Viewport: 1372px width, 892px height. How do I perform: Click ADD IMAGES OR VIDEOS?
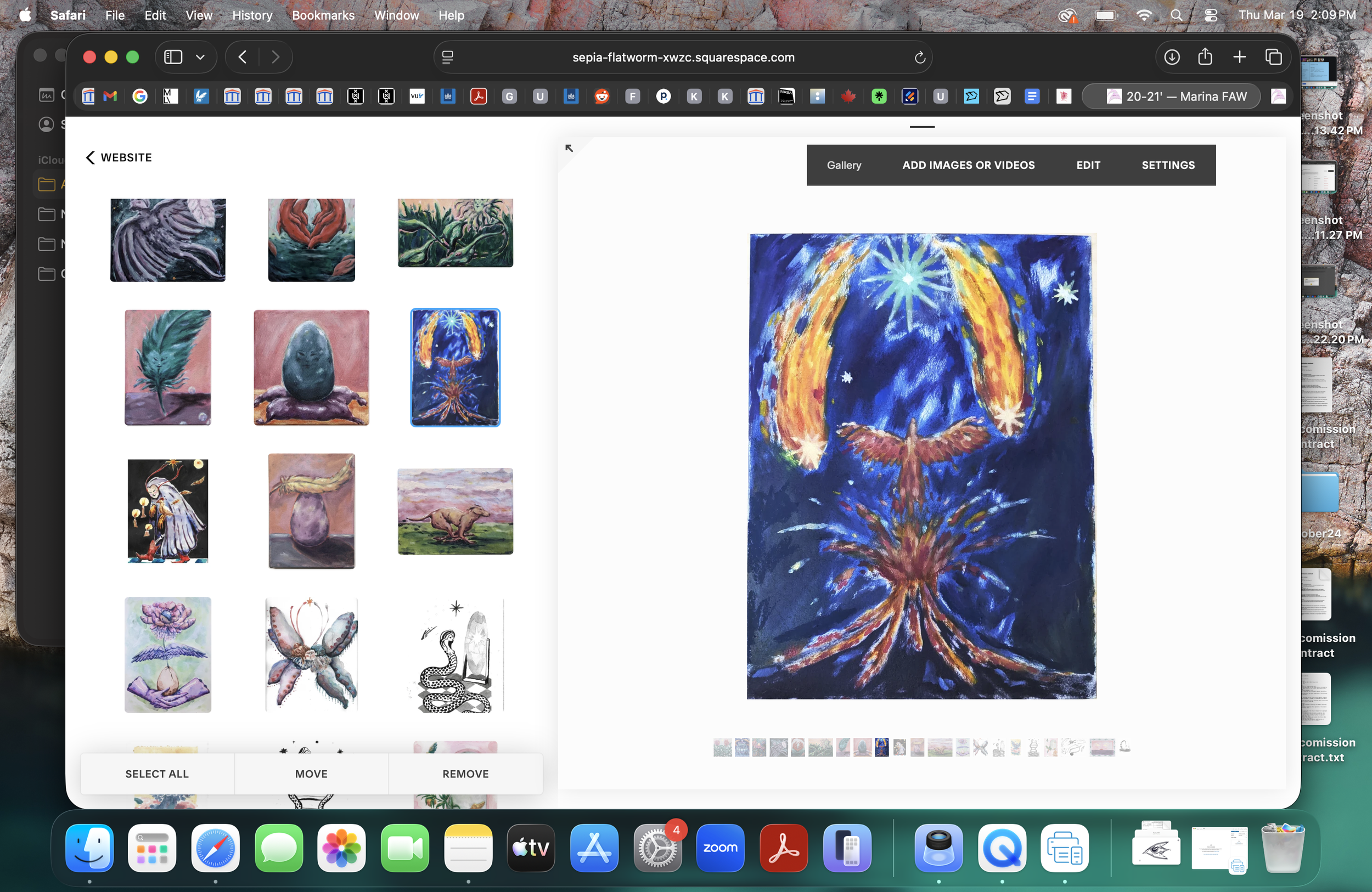coord(969,165)
